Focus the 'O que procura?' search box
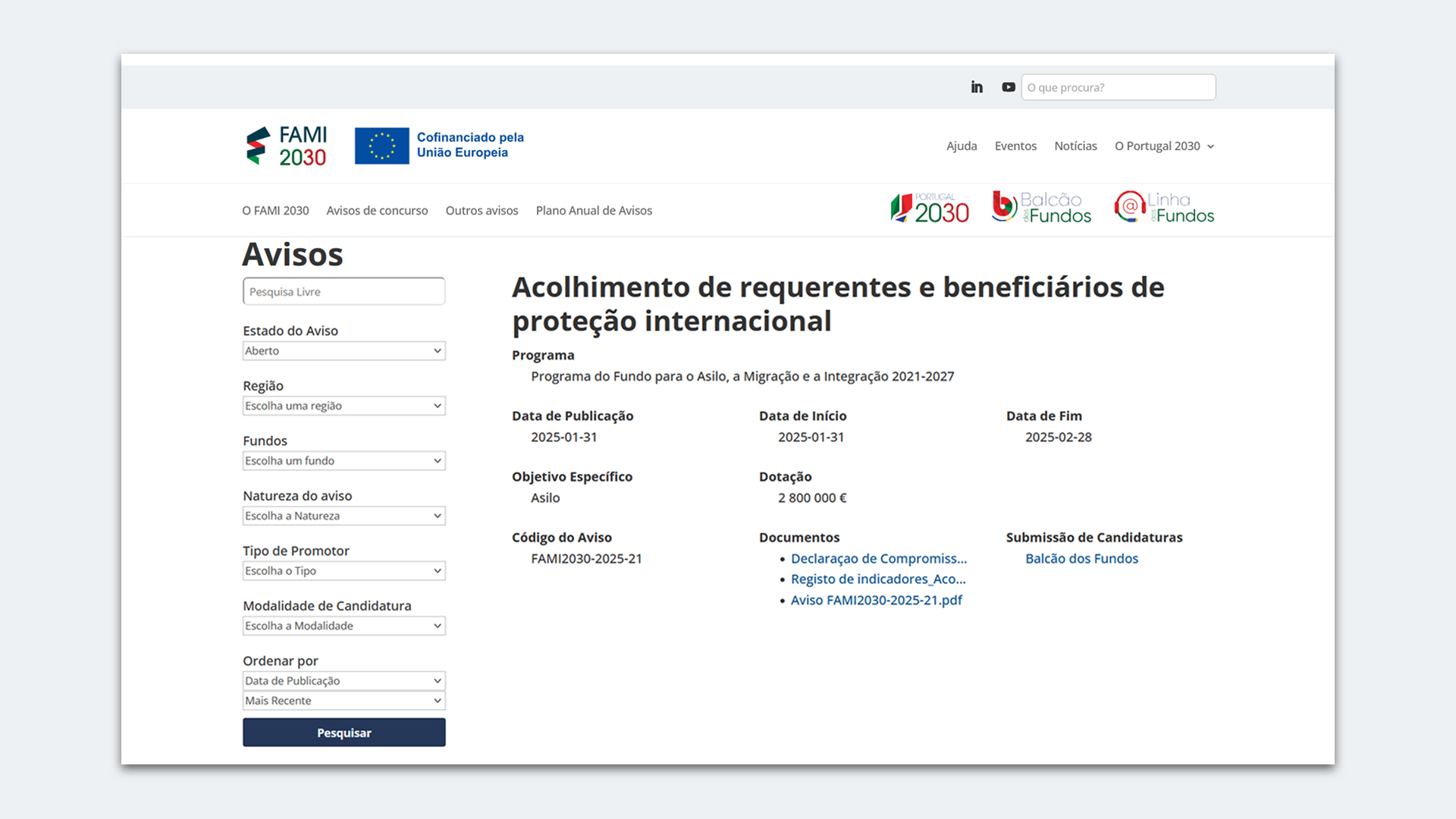The image size is (1456, 819). click(1118, 87)
